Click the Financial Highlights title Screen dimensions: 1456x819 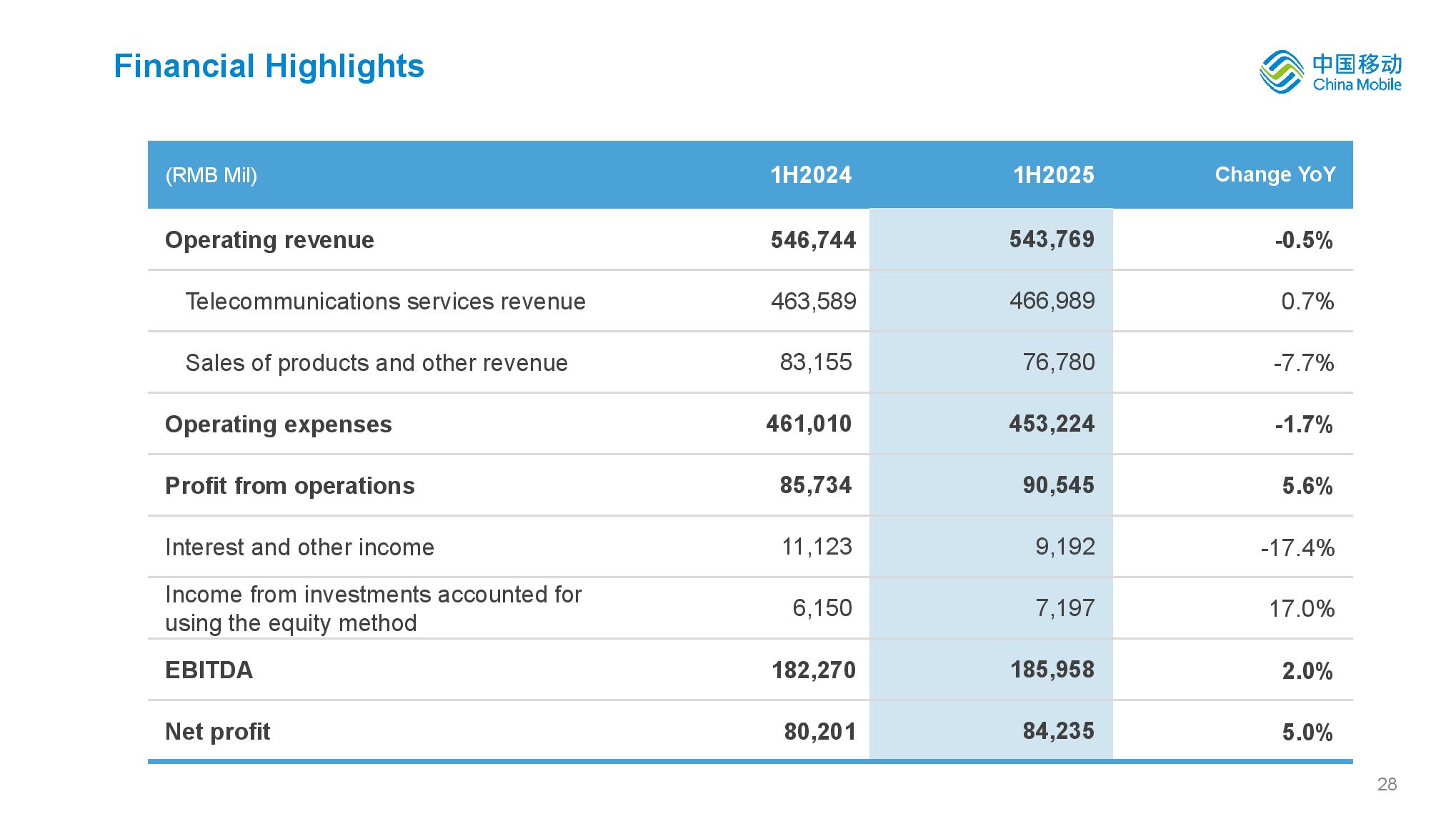269,66
